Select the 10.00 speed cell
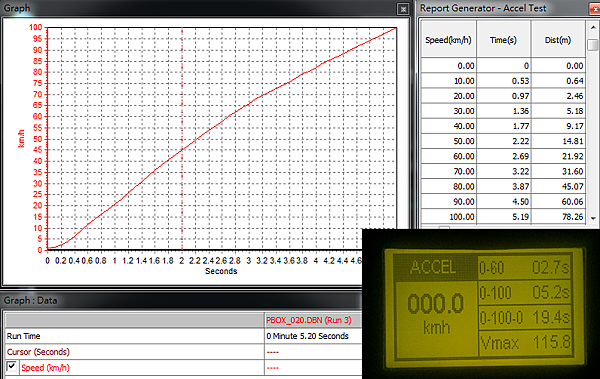The height and width of the screenshot is (379, 600). (x=448, y=81)
